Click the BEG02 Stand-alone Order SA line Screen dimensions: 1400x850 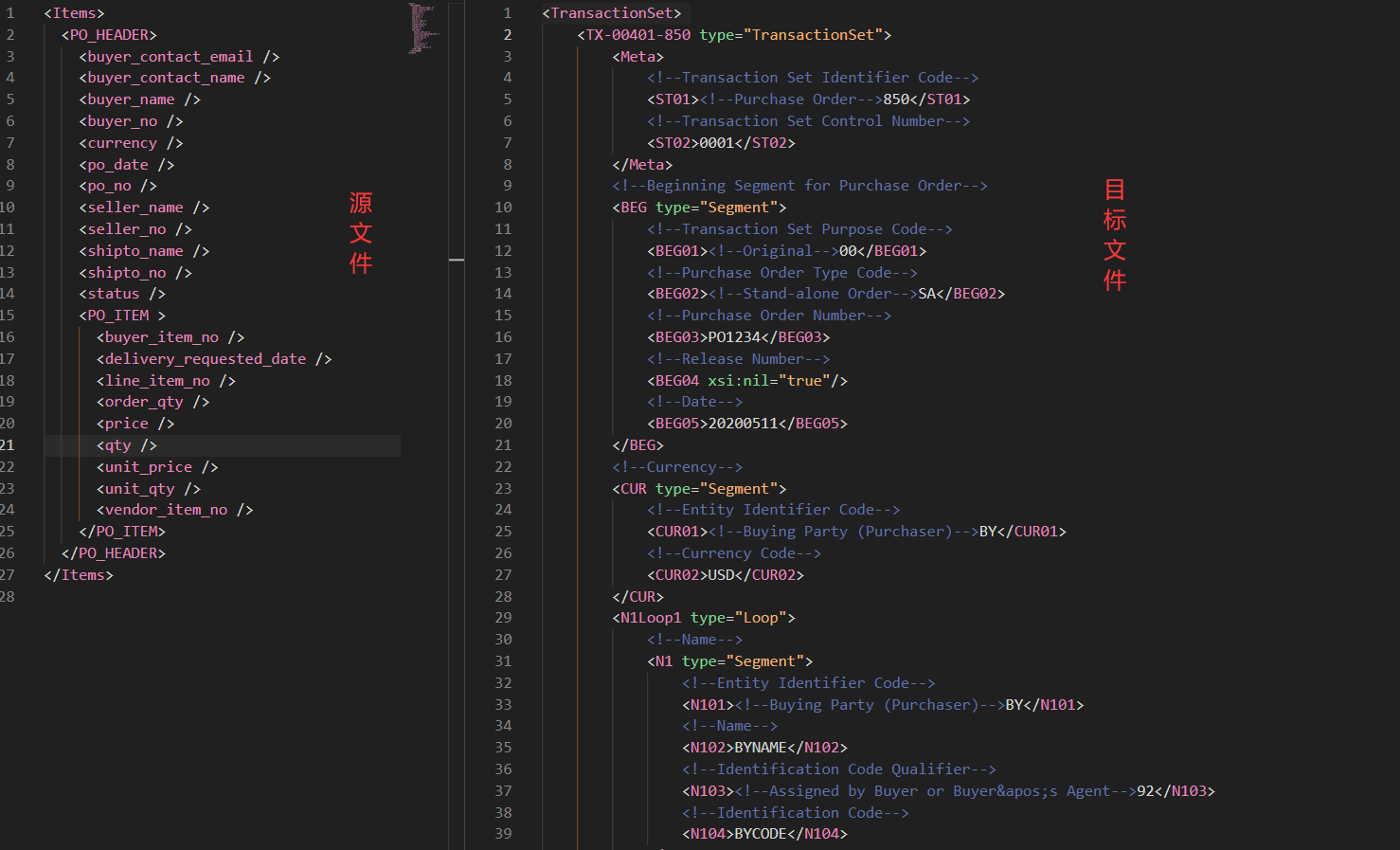(x=826, y=294)
